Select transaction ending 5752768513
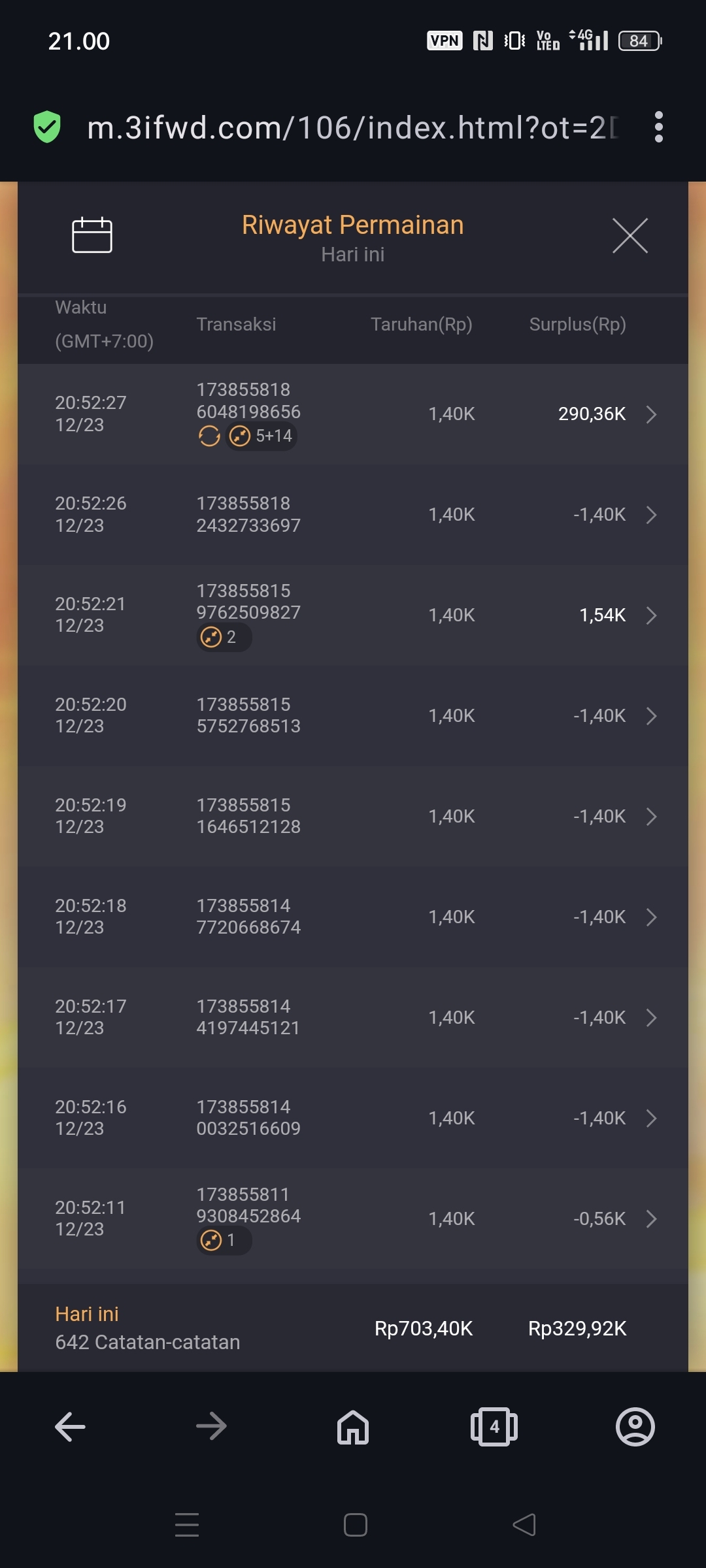 248,716
